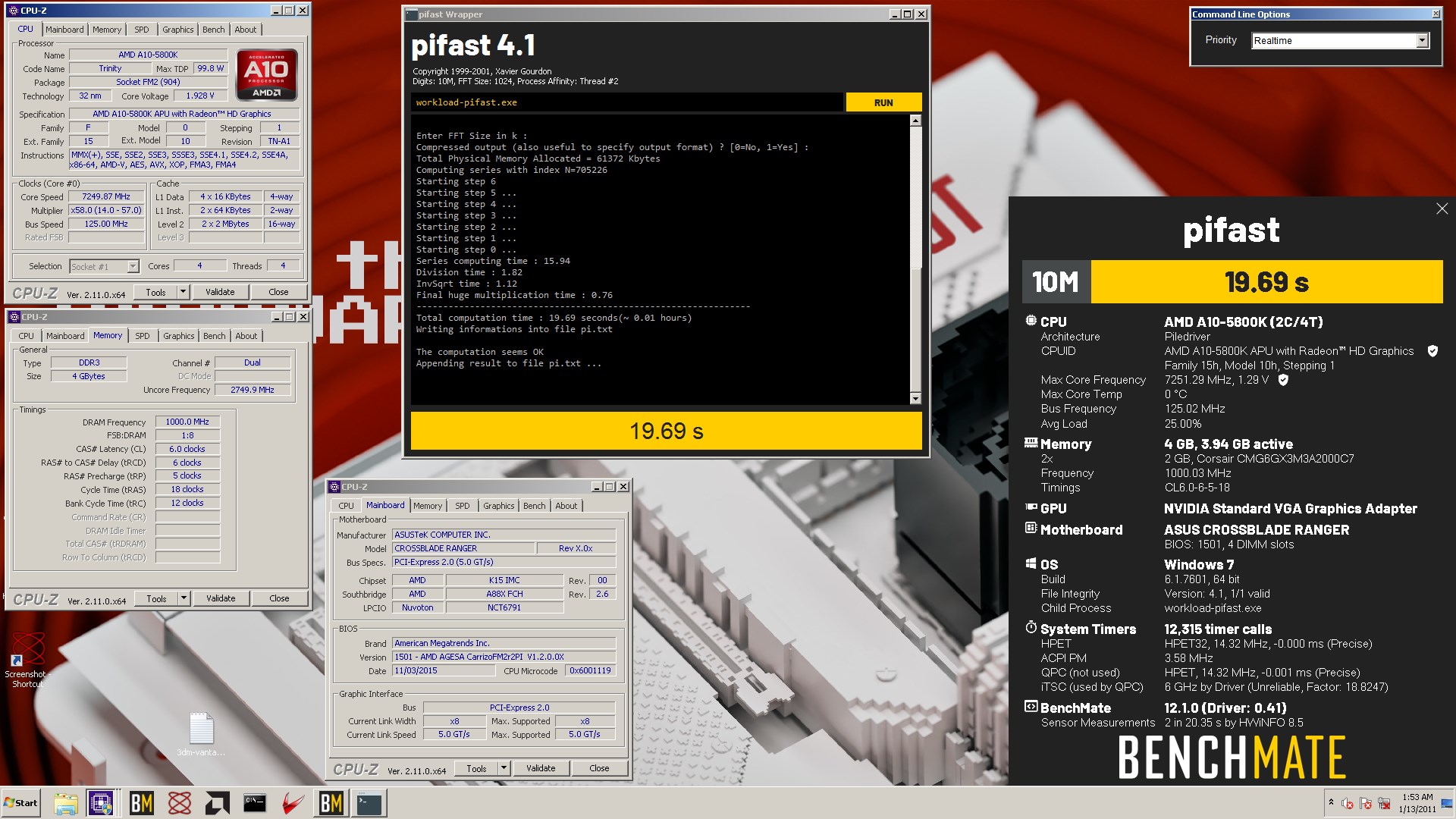Open Bench tab in top CPU-Z window
1456x819 pixels.
[213, 30]
